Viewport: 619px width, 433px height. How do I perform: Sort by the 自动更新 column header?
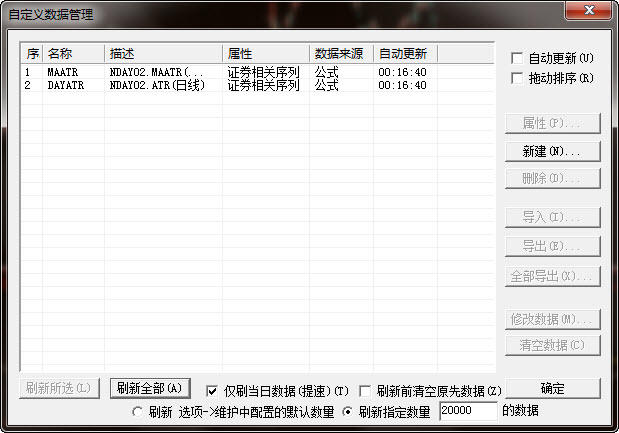click(405, 54)
